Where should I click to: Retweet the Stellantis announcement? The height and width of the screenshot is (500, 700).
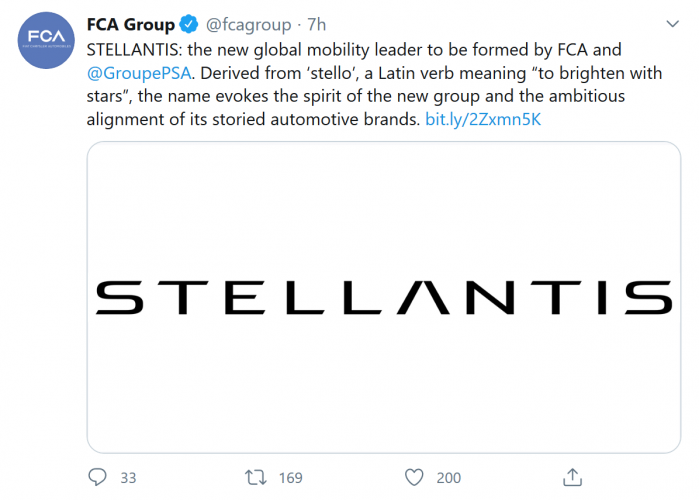pos(257,477)
